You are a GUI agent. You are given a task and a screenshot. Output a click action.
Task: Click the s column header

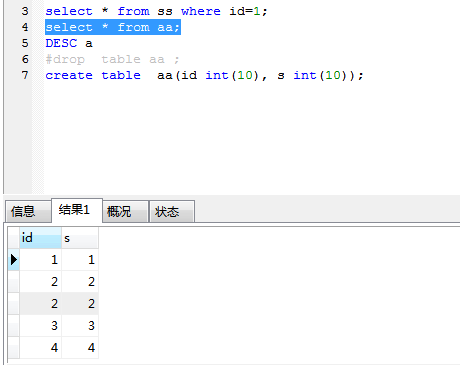tap(80, 238)
